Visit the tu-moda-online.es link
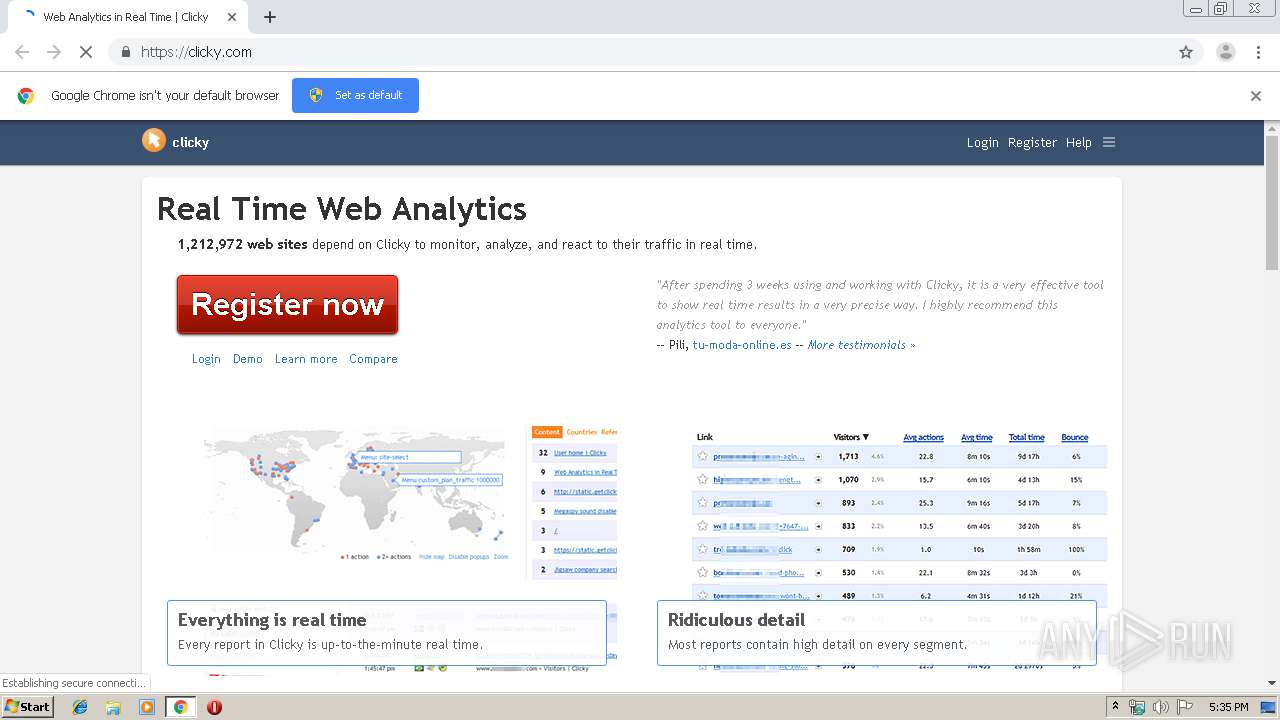The image size is (1280, 720). pyautogui.click(x=742, y=345)
